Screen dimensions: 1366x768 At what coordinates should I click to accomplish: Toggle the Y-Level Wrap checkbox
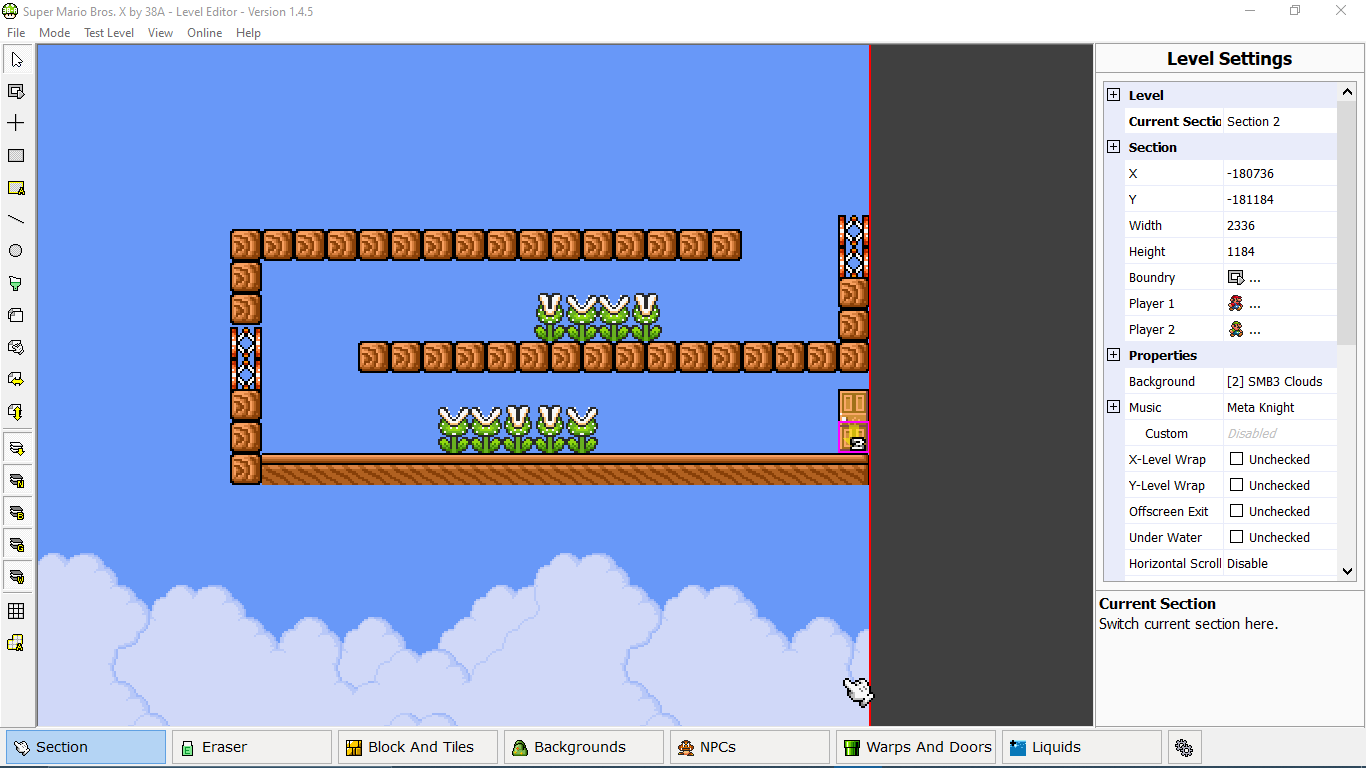tap(1236, 485)
